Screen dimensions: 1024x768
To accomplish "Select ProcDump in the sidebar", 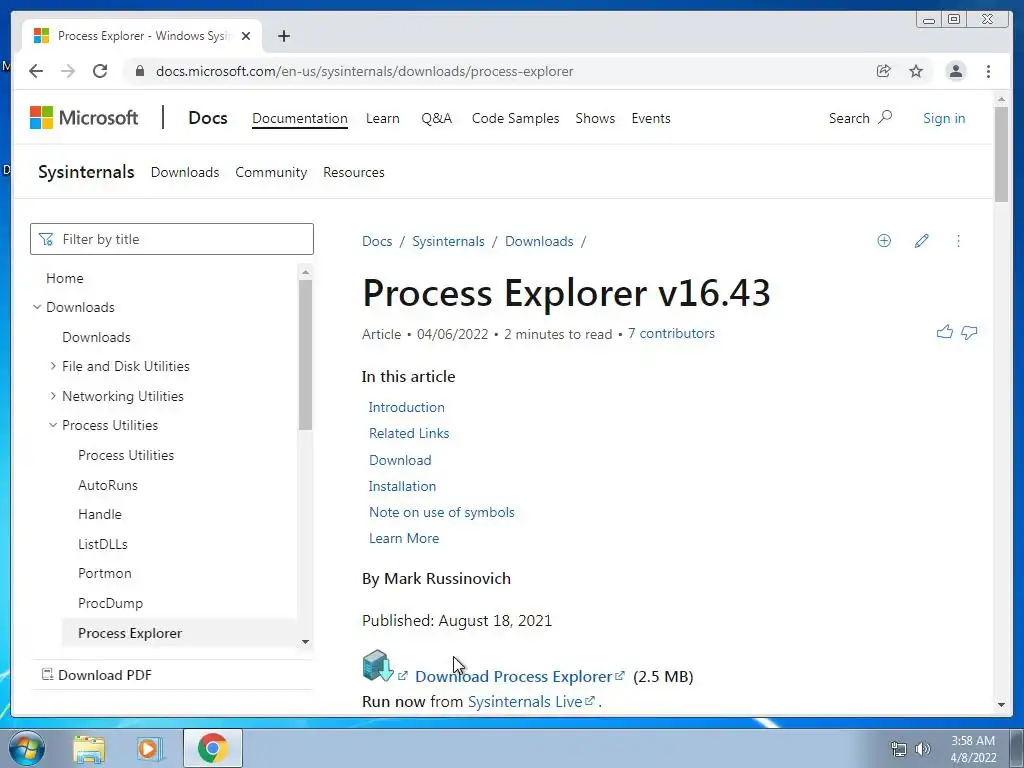I will pos(110,603).
